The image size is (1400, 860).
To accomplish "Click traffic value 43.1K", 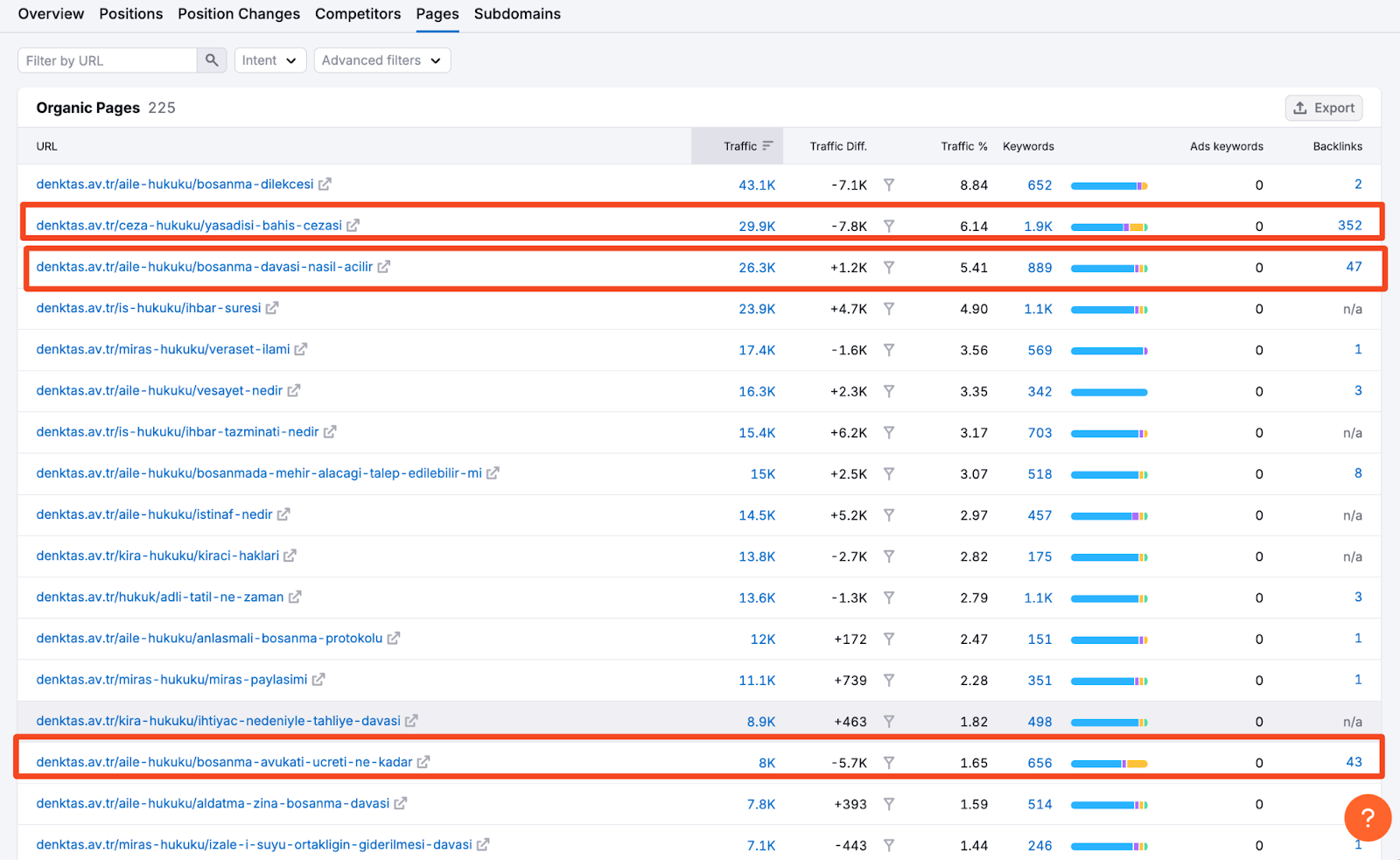I will (x=757, y=185).
